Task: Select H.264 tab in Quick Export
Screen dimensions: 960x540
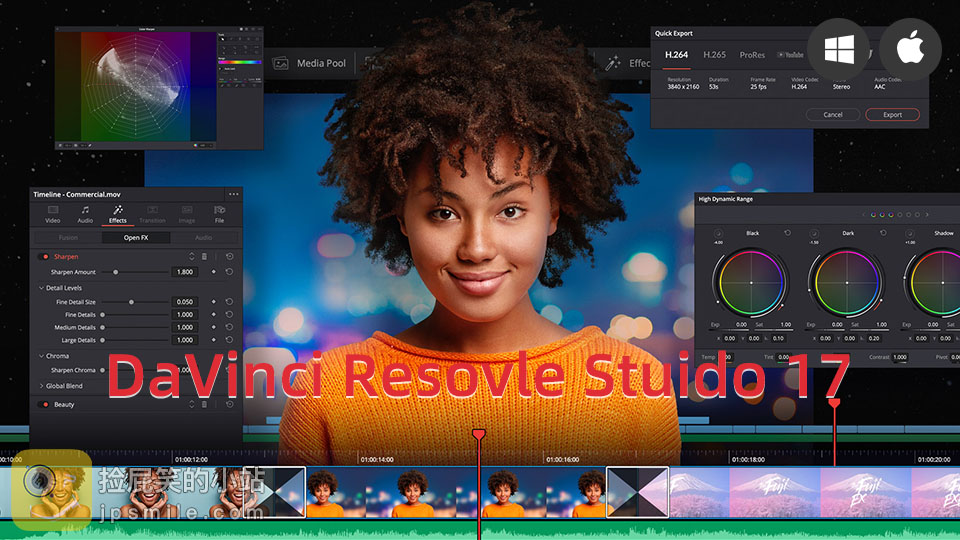Action: tap(677, 54)
